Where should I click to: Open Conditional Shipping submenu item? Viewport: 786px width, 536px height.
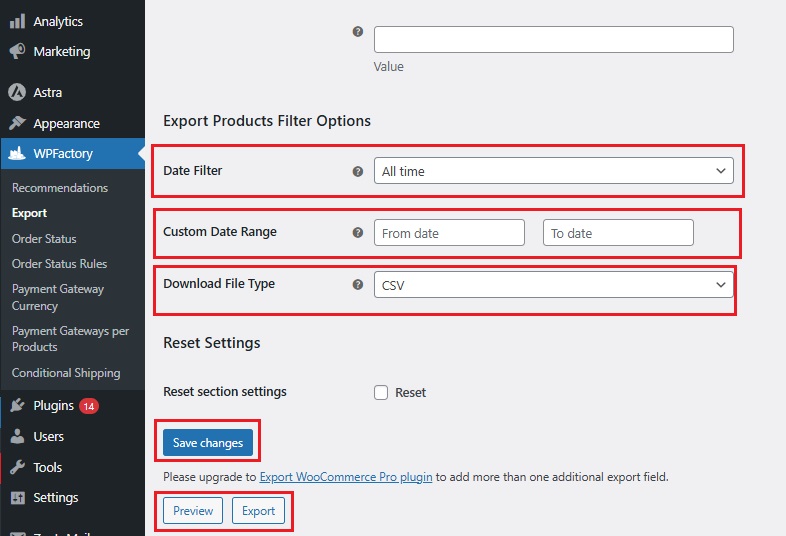(x=66, y=373)
